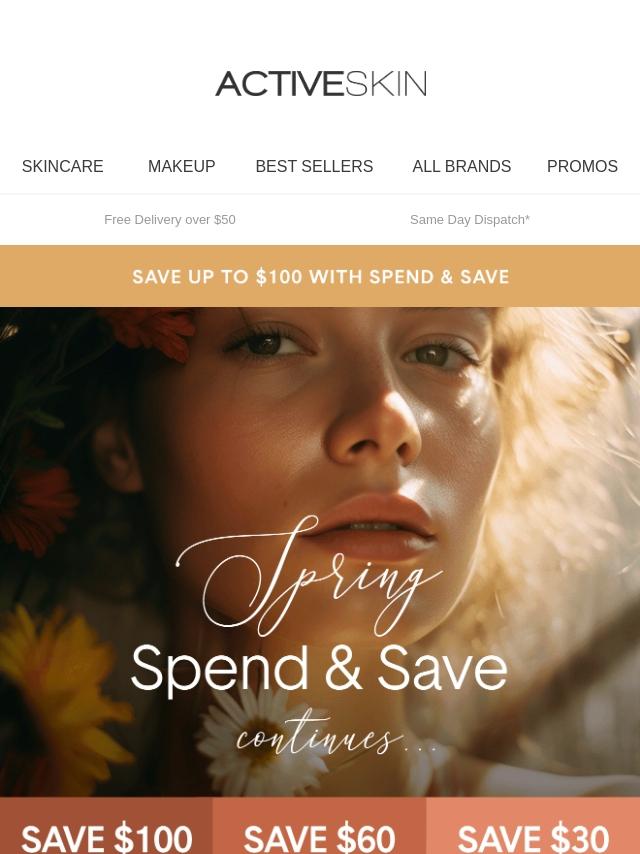Click the woman's face in hero image
The height and width of the screenshot is (854, 640).
tap(349, 436)
